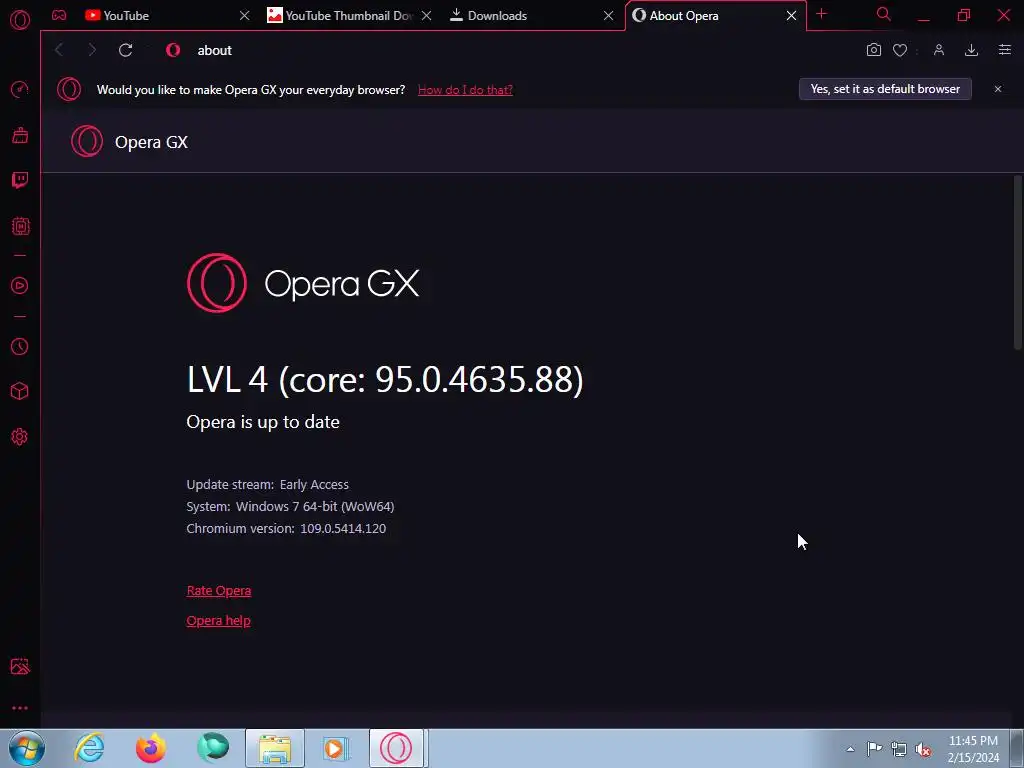
Task: Open the downloads toolbar icon
Action: pos(972,50)
